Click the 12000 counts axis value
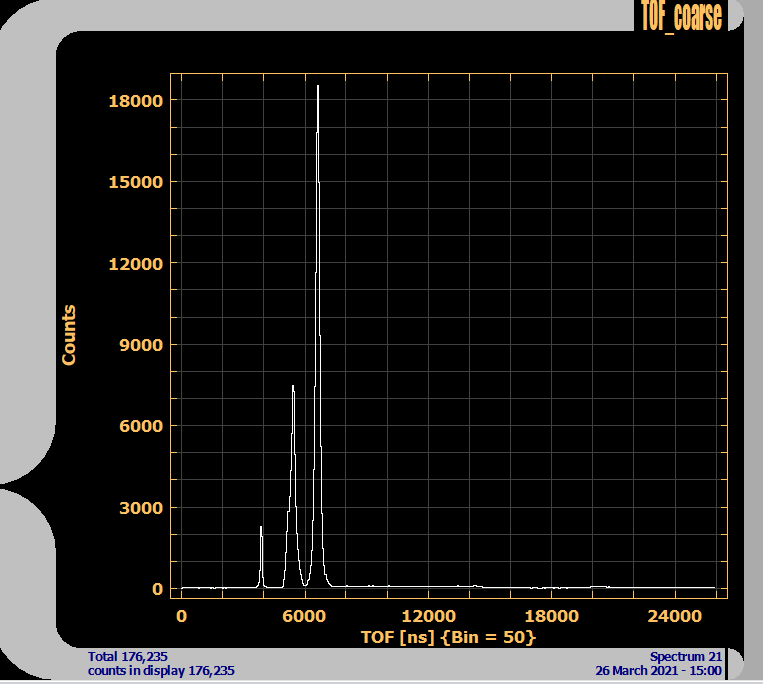 135,264
